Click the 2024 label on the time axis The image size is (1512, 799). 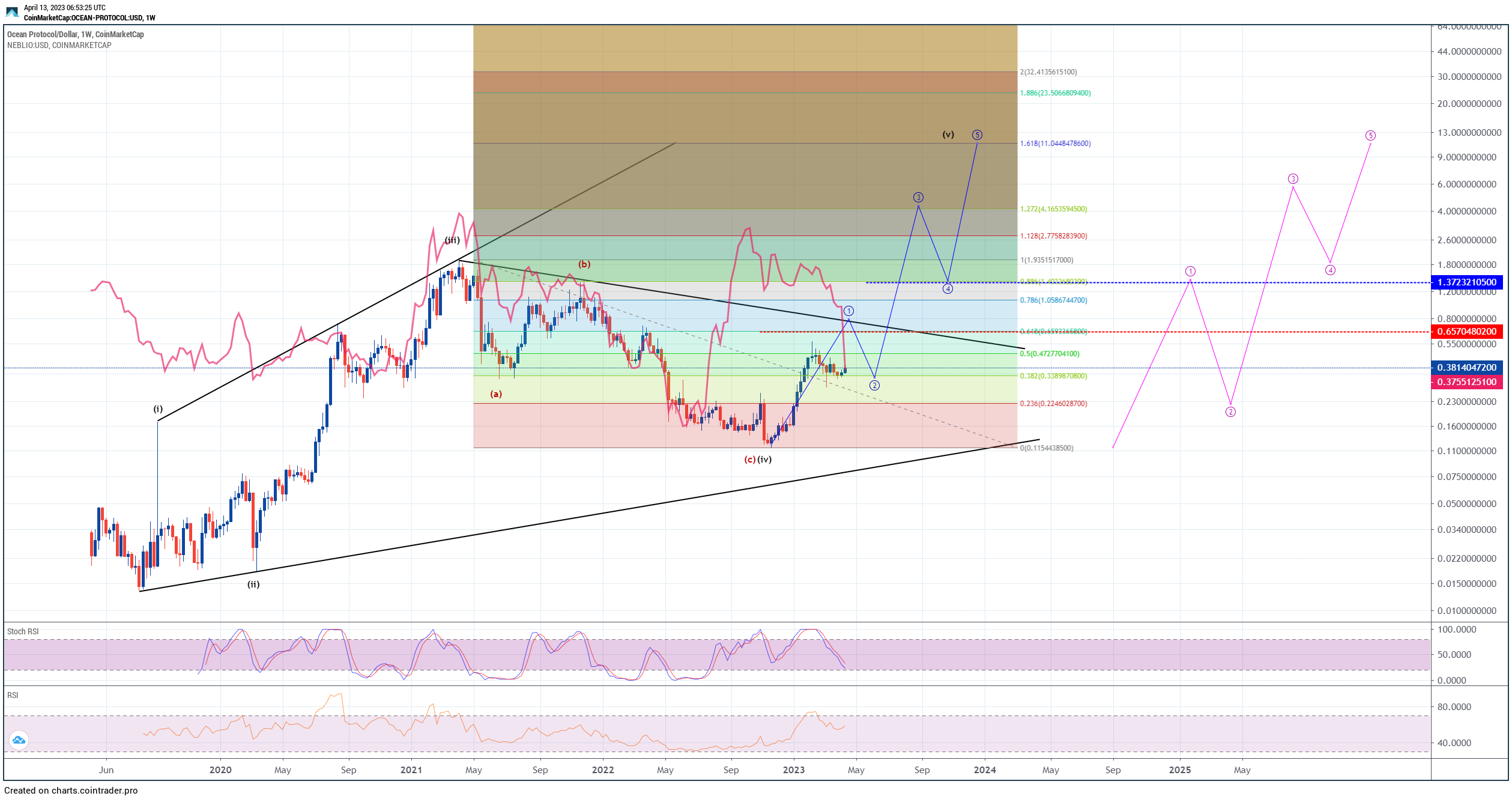click(x=985, y=770)
